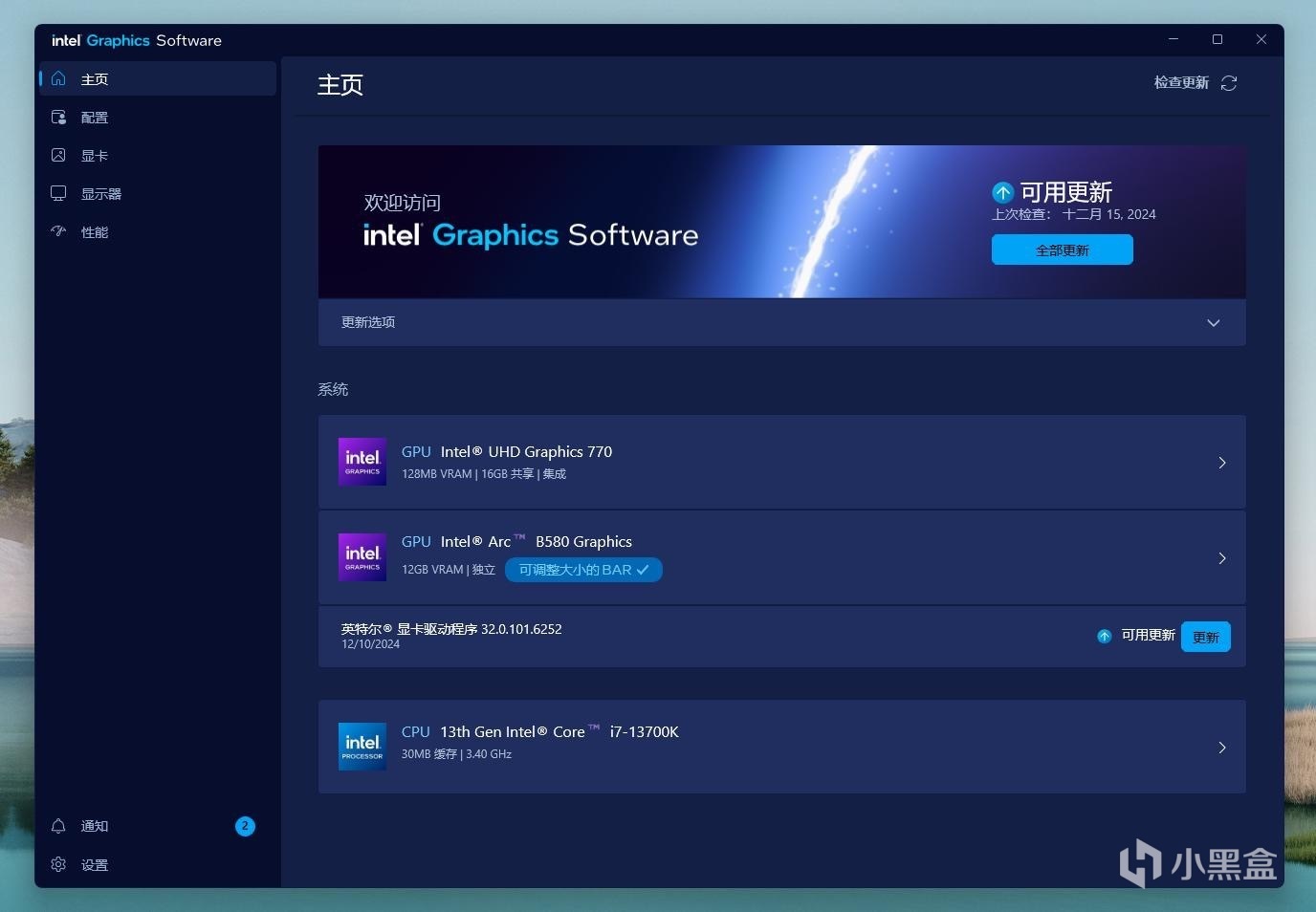The height and width of the screenshot is (912, 1316).
Task: Click the 128MB VRAM spec line
Action: [x=484, y=474]
